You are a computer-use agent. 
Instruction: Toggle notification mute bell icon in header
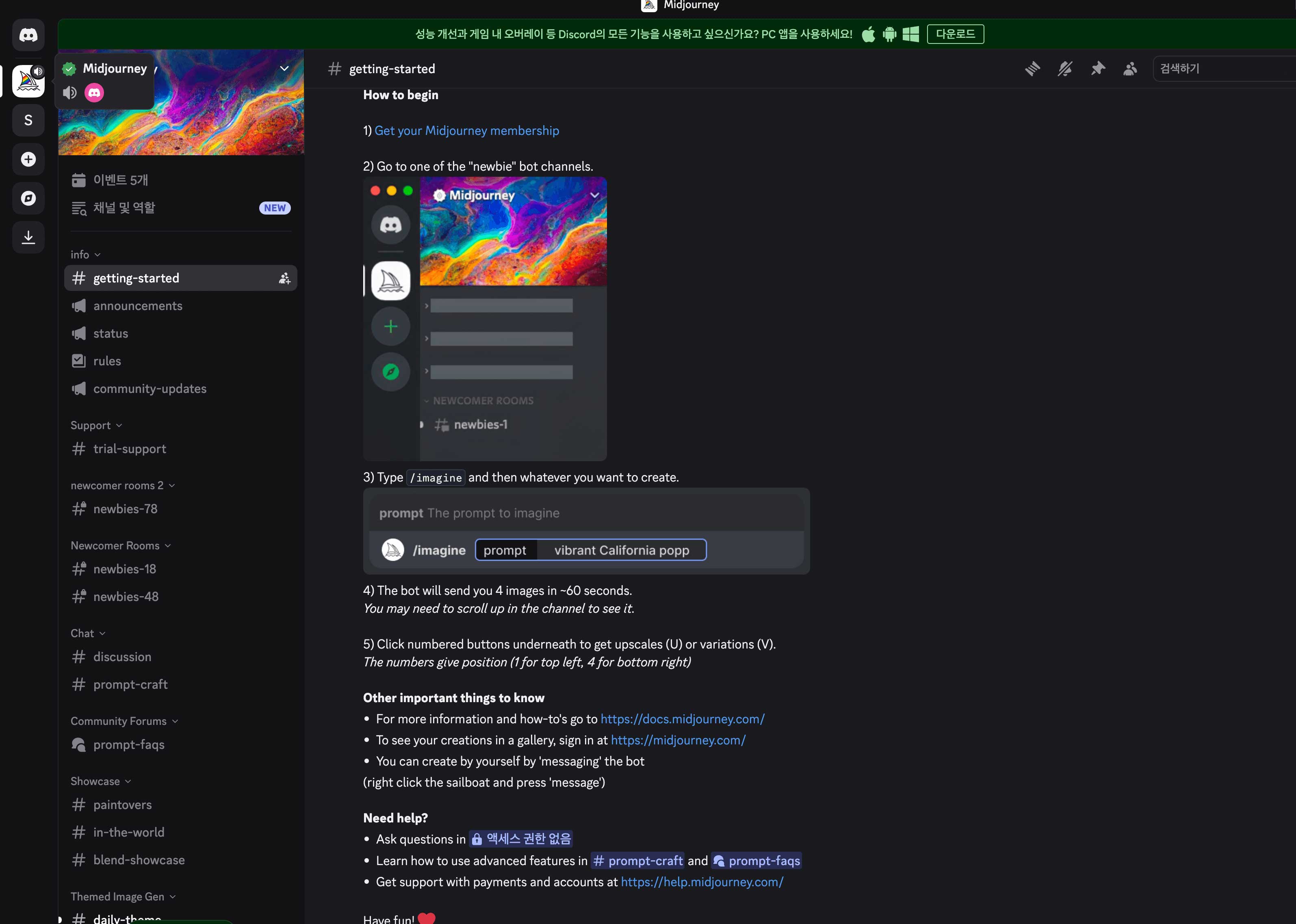point(1064,69)
